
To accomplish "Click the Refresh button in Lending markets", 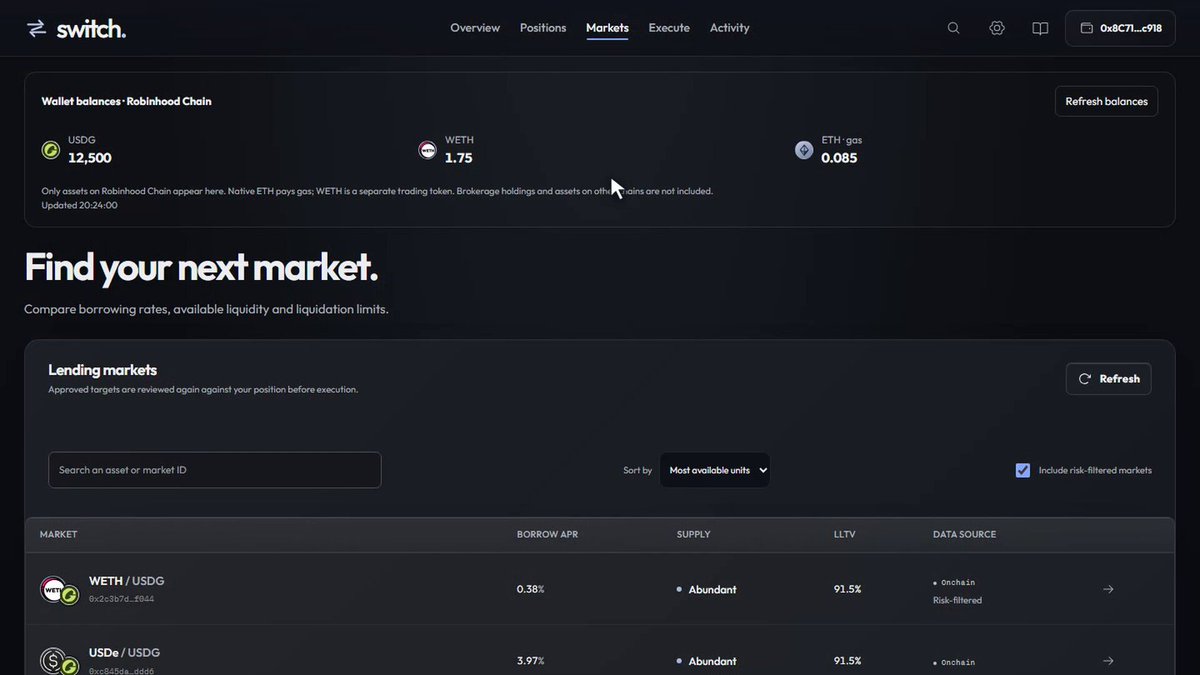I will click(1109, 379).
